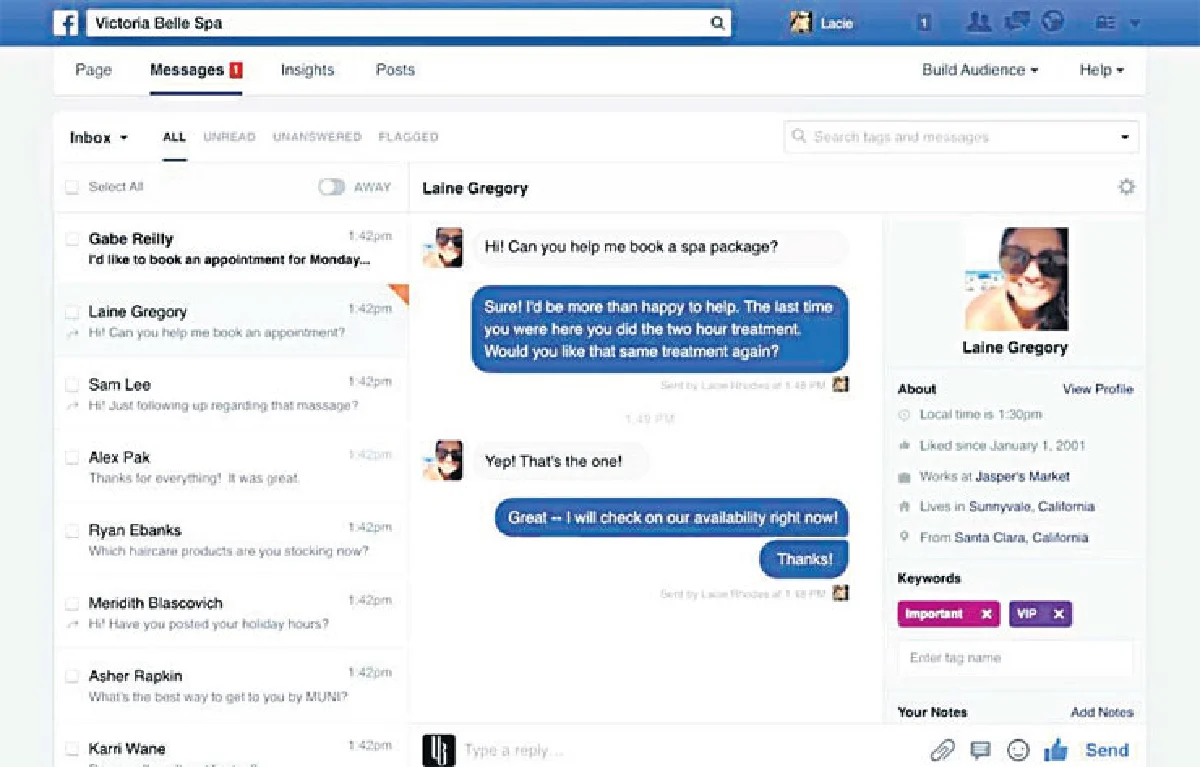Click the Enter tag name field

(x=1015, y=658)
